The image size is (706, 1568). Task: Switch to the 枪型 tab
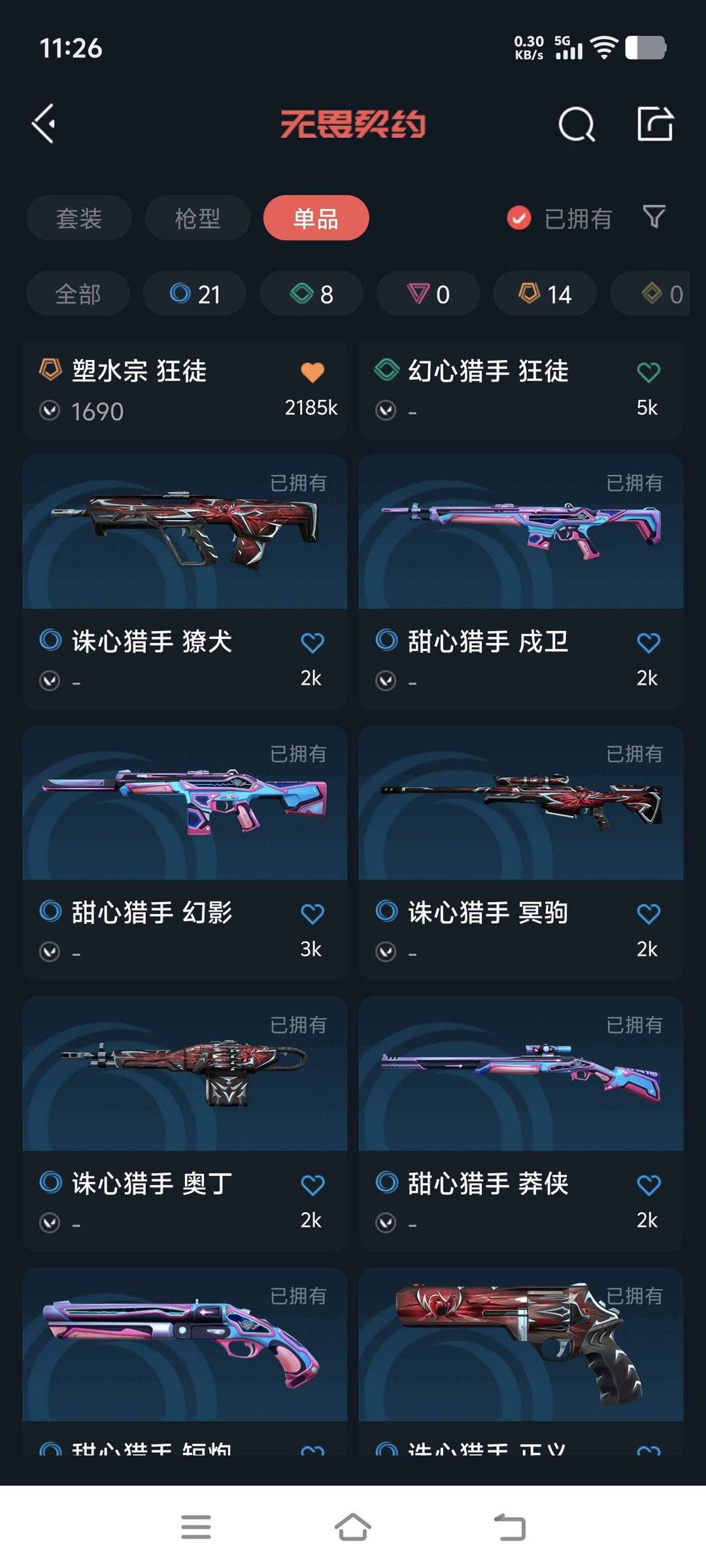point(197,218)
